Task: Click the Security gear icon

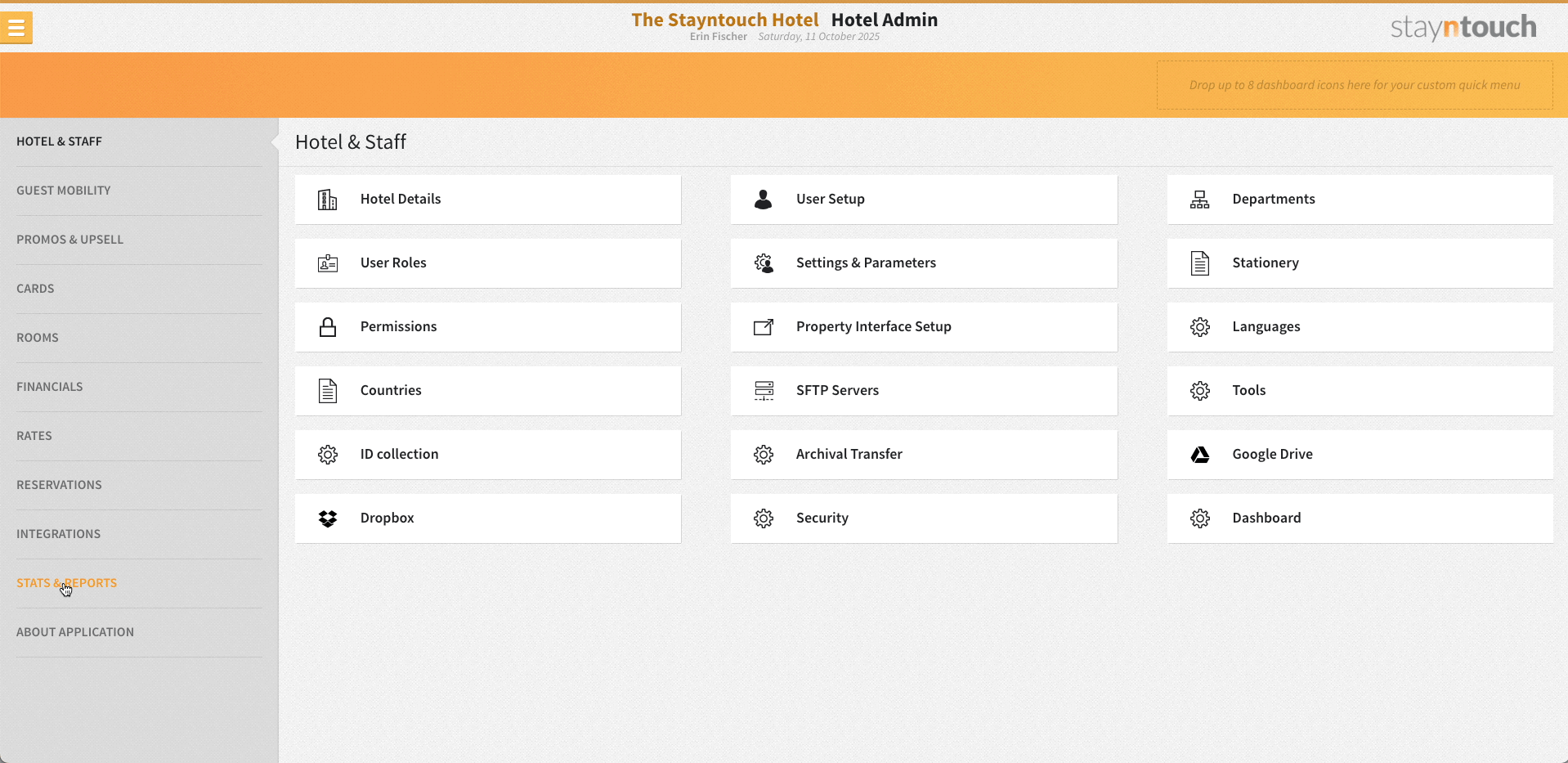Action: pyautogui.click(x=764, y=518)
